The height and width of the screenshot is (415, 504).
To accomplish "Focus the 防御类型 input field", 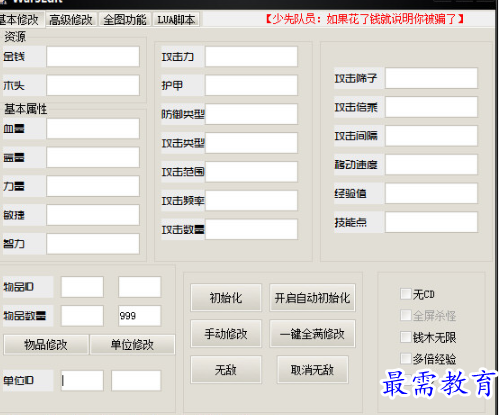I will tap(251, 114).
